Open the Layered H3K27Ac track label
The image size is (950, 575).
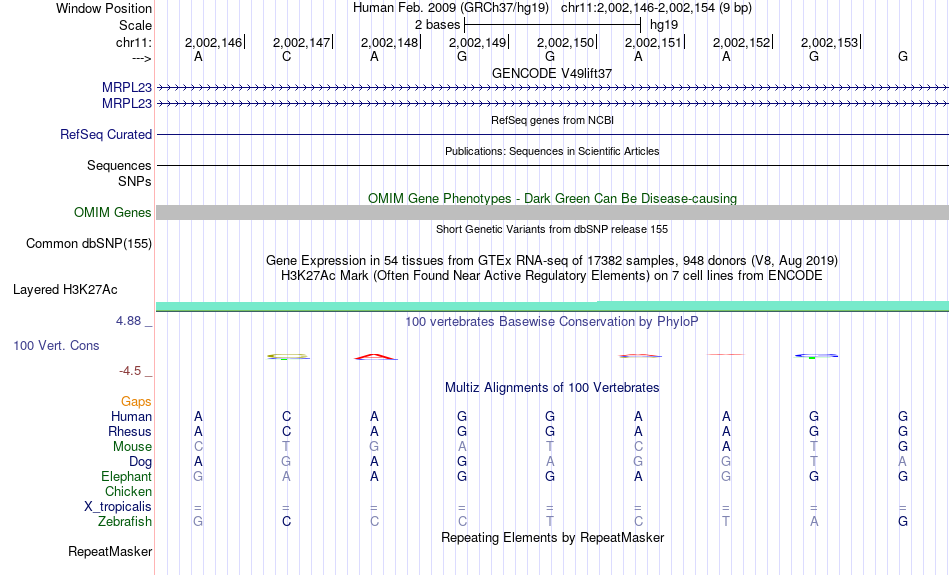[65, 290]
